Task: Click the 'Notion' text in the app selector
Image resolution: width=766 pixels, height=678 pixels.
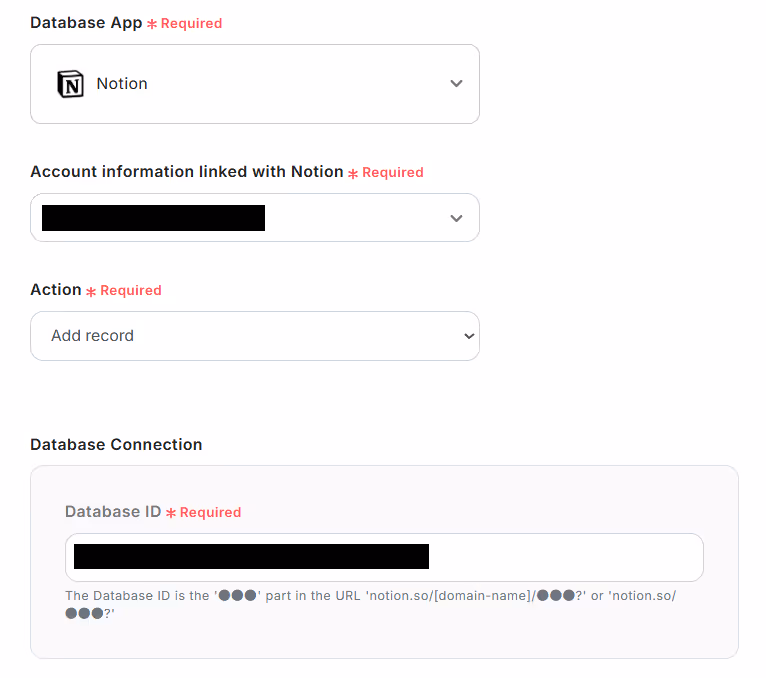Action: point(122,84)
